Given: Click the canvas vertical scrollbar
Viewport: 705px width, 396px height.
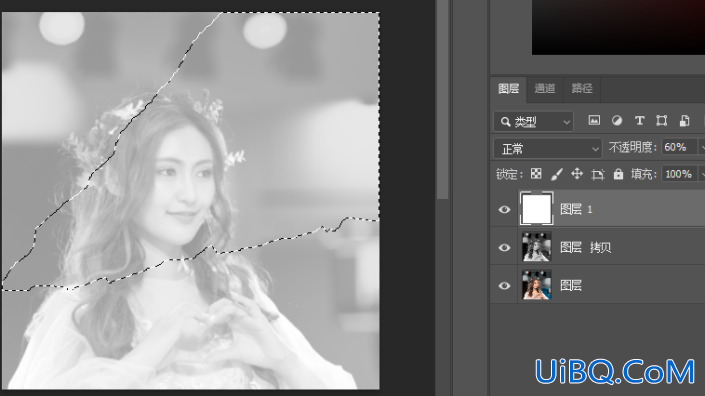Looking at the screenshot, I should click(x=442, y=99).
